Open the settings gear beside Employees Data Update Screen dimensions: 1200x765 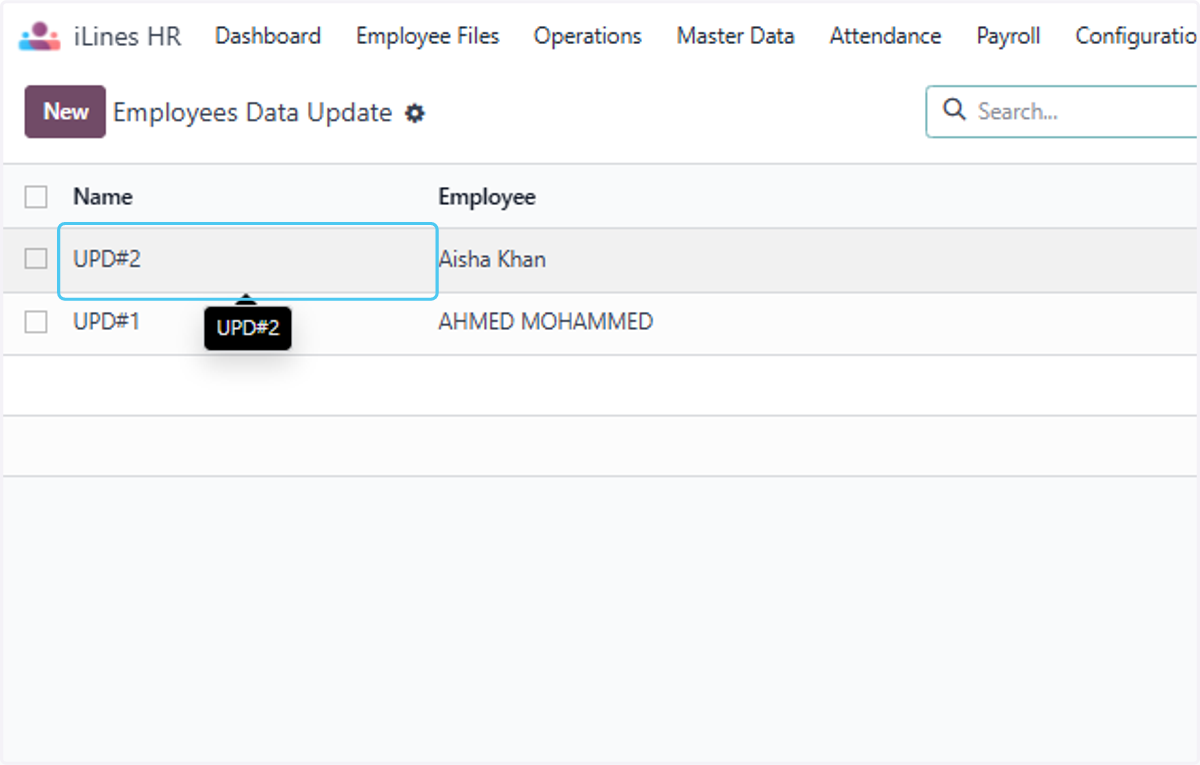point(415,113)
